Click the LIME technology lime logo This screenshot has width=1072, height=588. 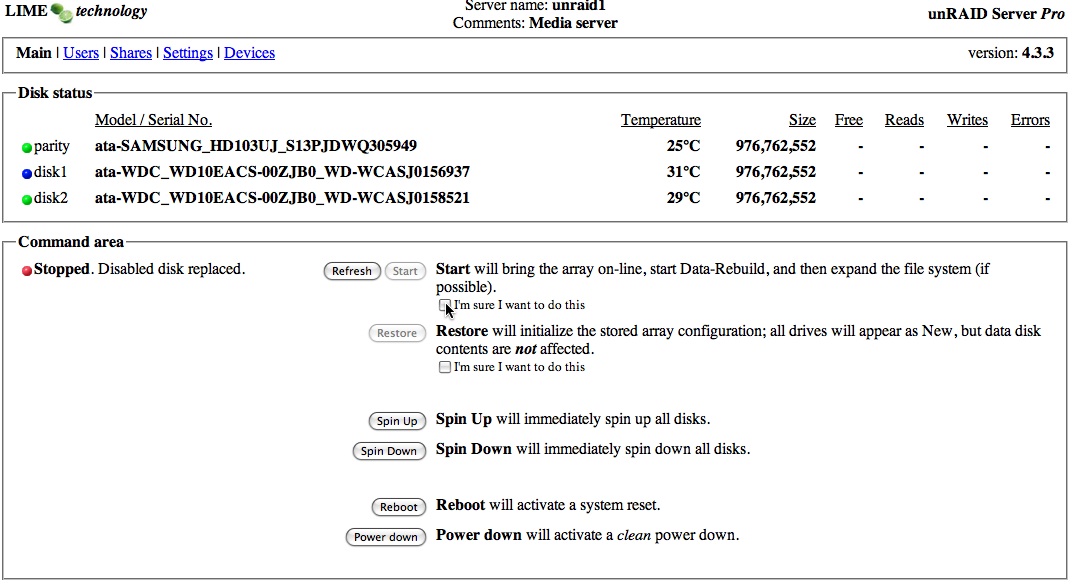click(62, 12)
